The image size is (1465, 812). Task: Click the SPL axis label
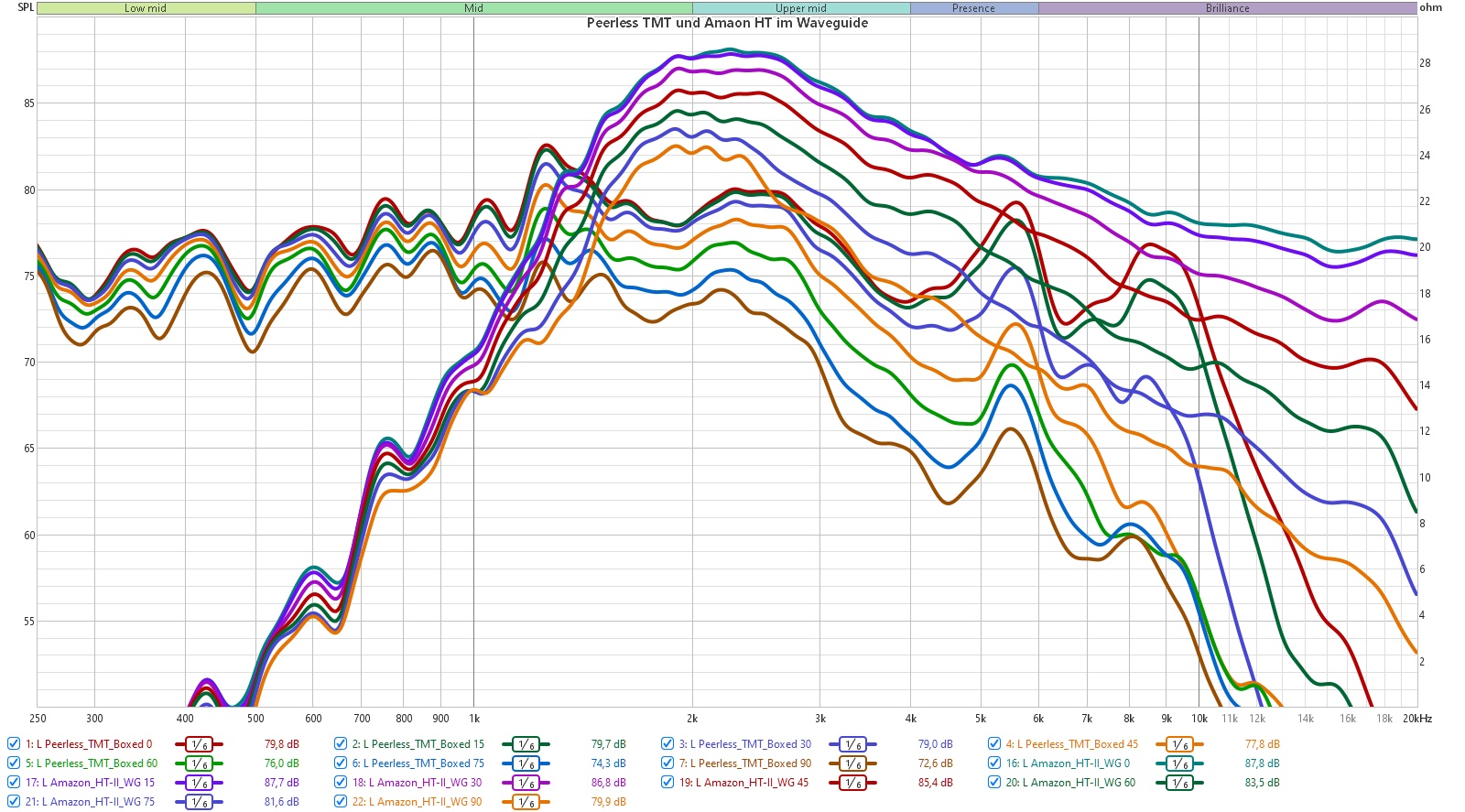pyautogui.click(x=26, y=7)
